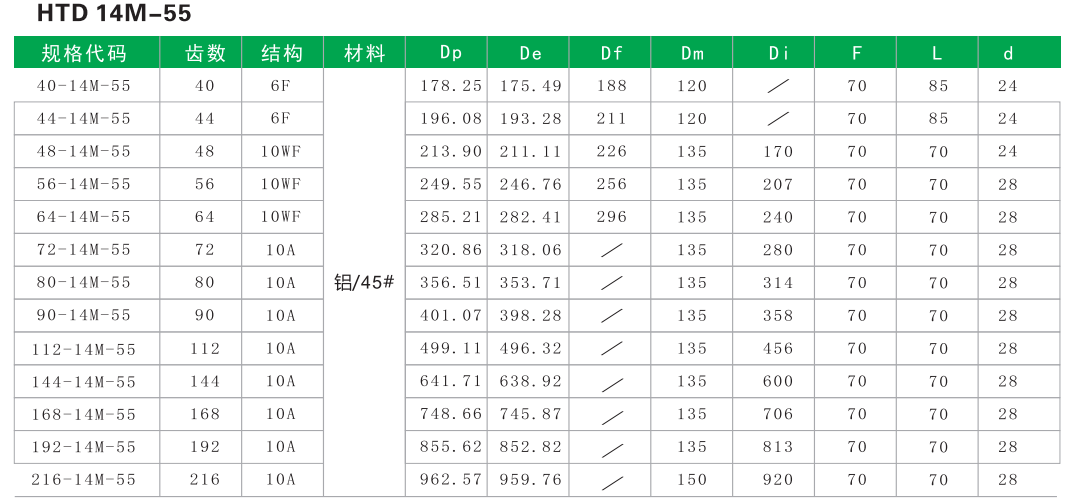1068x504 pixels.
Task: Select the 40-14M-55 specification cell
Action: click(84, 86)
